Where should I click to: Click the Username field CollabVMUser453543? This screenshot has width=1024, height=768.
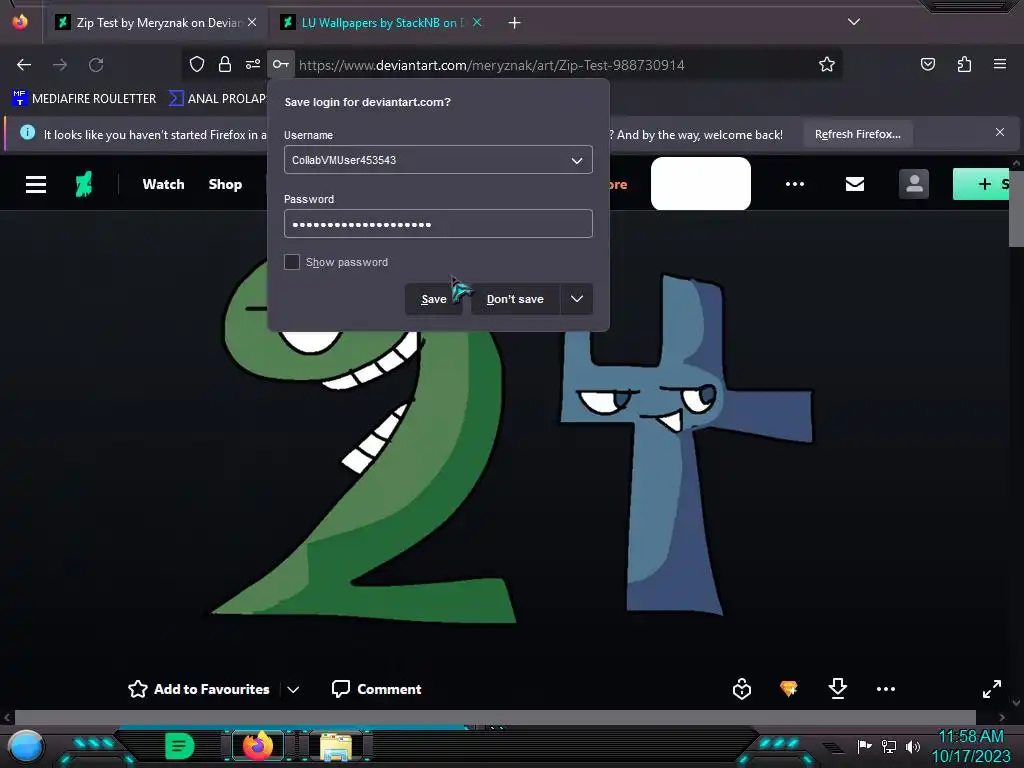click(438, 160)
